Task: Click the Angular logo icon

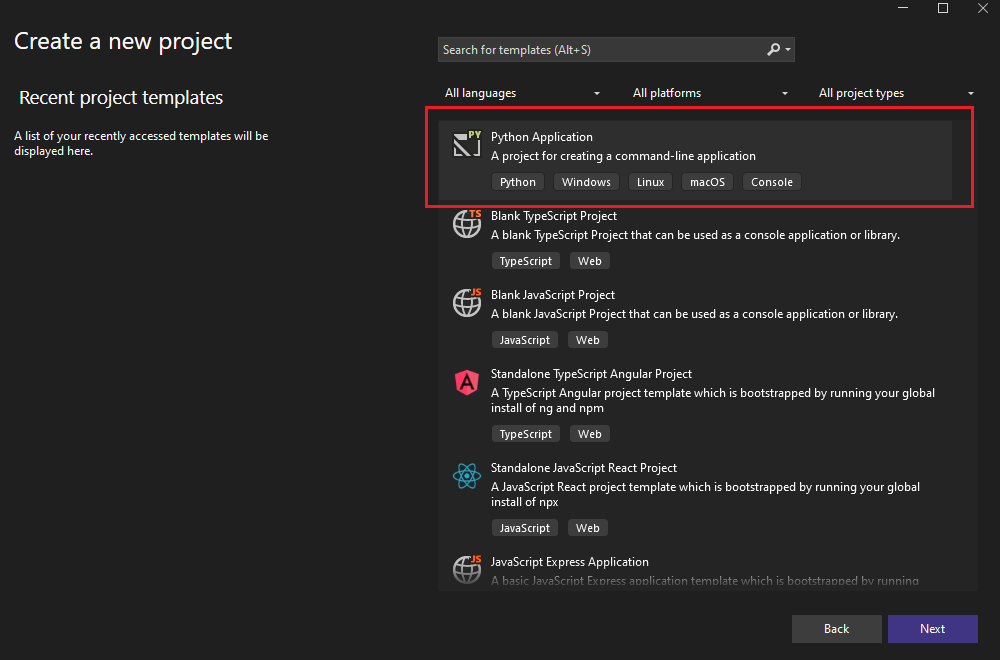Action: [x=467, y=382]
